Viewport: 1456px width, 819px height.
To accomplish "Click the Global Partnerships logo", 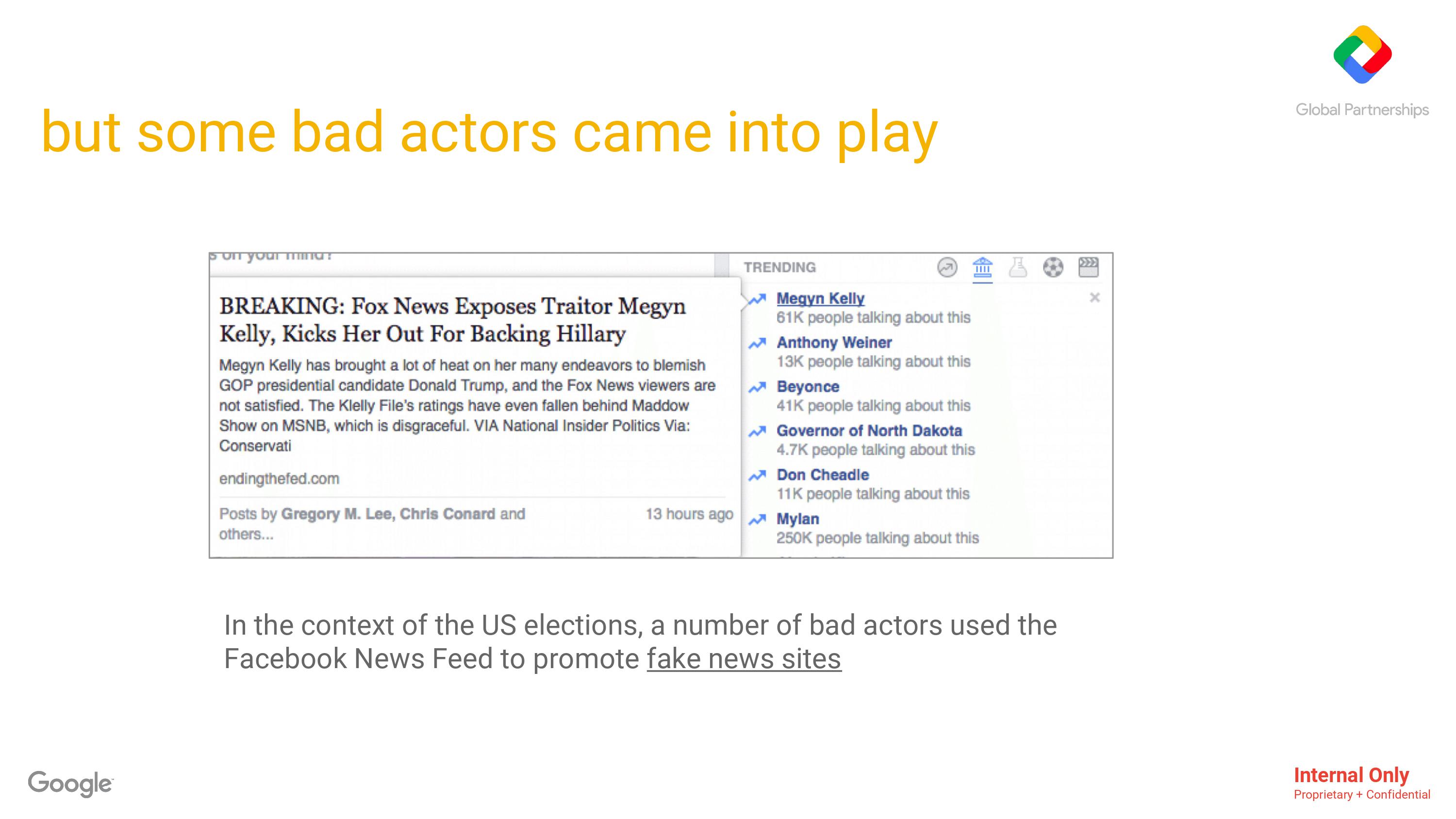I will pos(1362,54).
